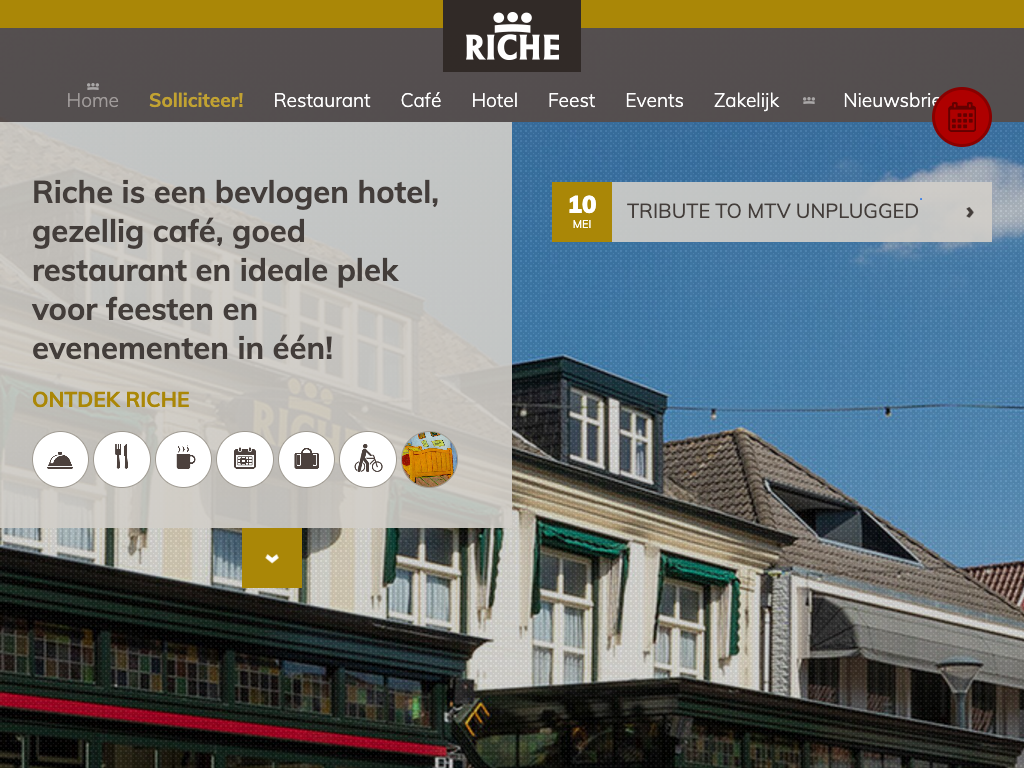
Task: Click the round calendar events icon
Action: click(x=245, y=460)
